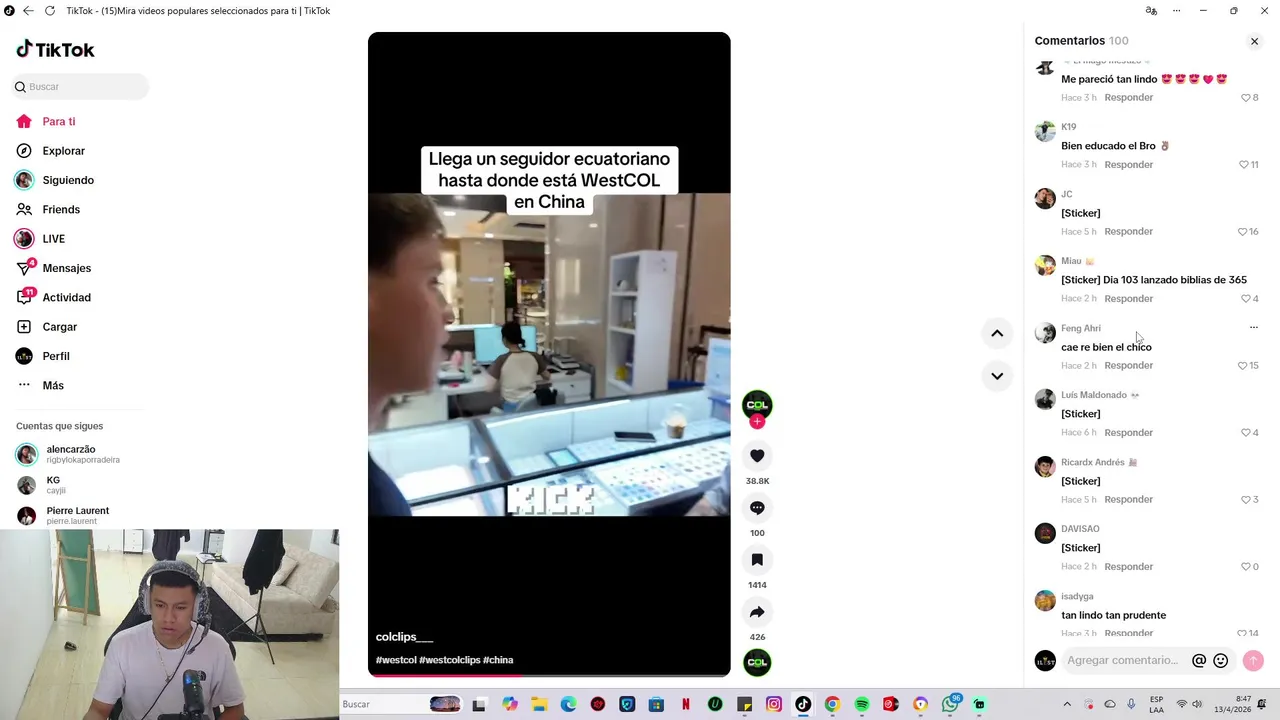This screenshot has width=1280, height=720.
Task: Go to next video with down arrow
Action: 997,376
